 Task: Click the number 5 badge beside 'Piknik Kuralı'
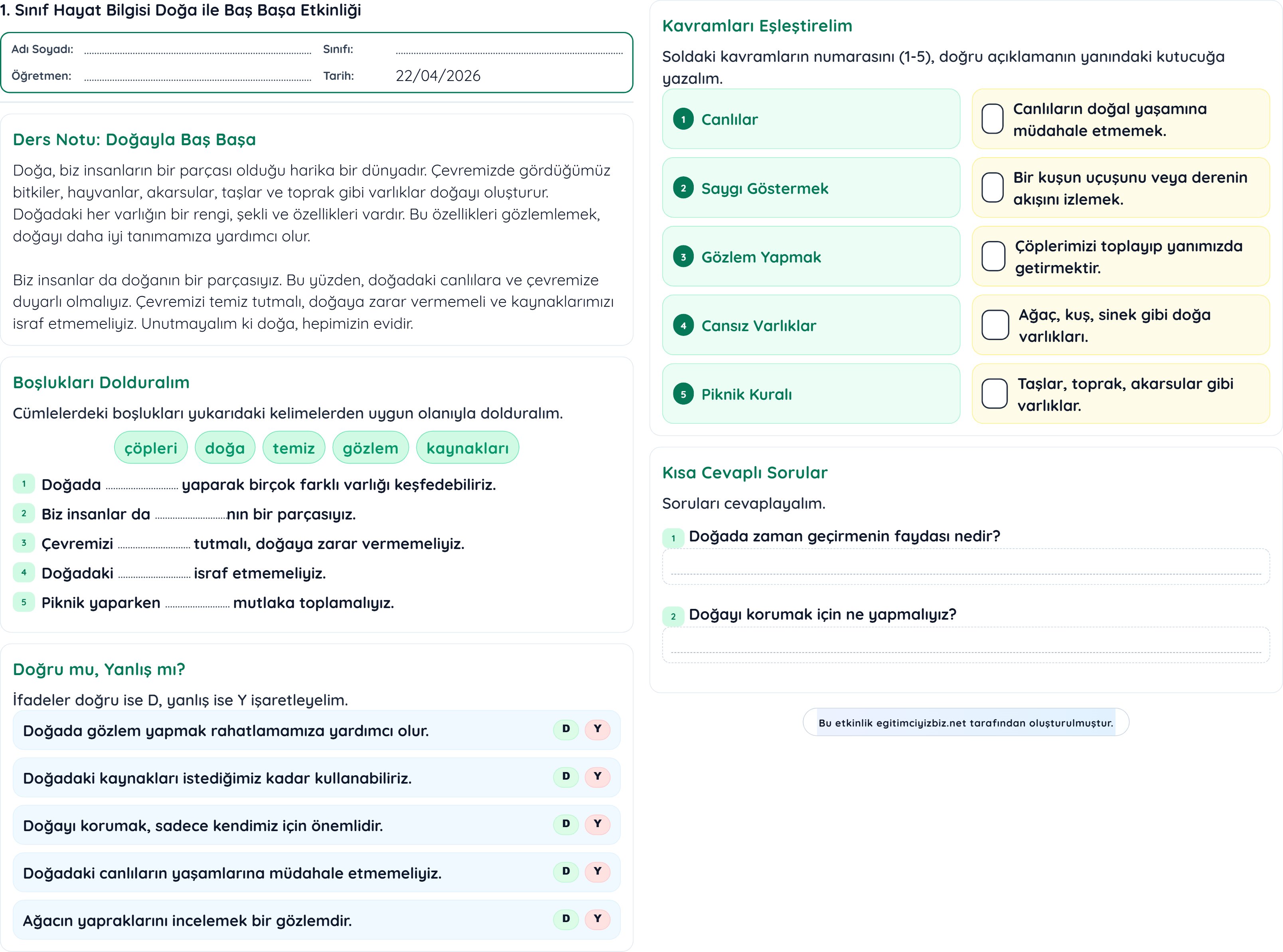pyautogui.click(x=683, y=394)
